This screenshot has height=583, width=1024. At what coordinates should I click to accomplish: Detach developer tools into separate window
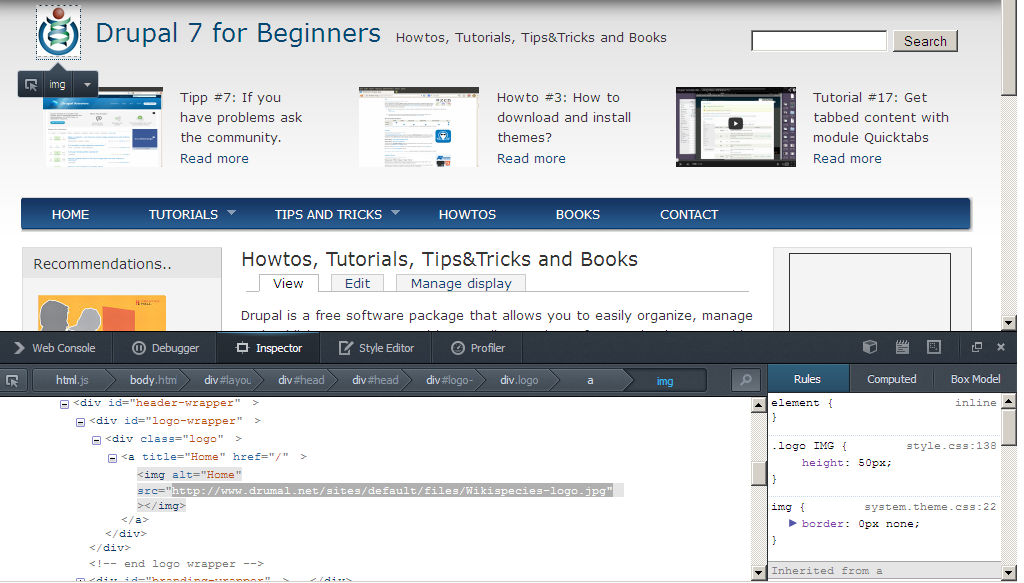(977, 347)
